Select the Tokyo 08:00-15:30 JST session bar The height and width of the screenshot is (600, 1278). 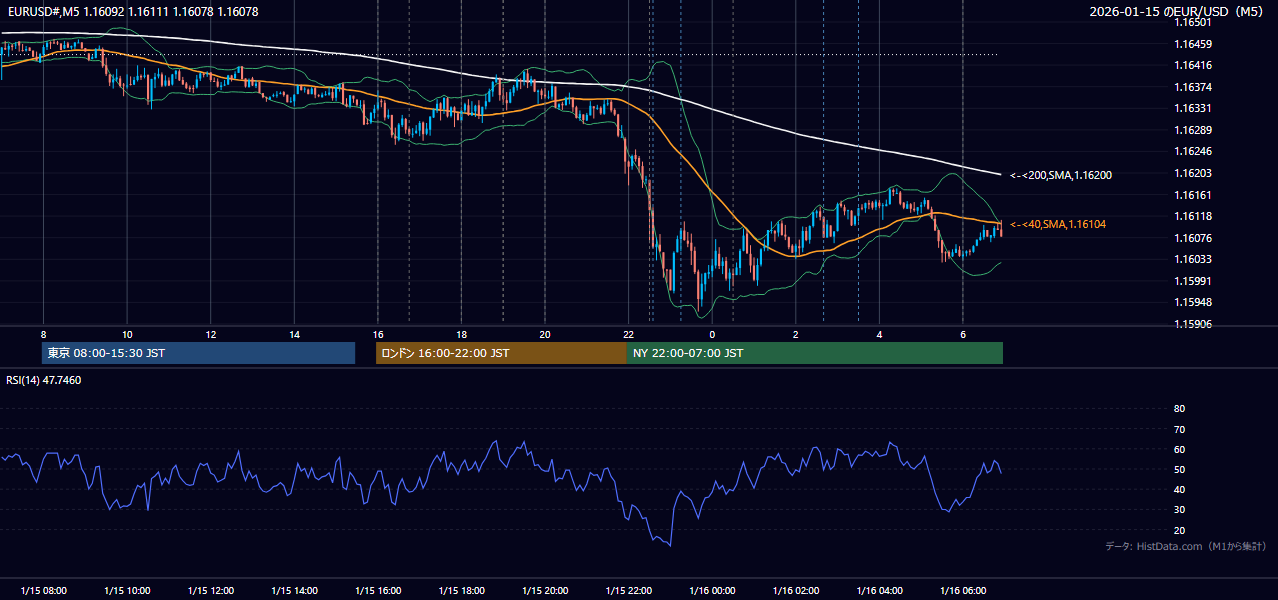coord(199,353)
